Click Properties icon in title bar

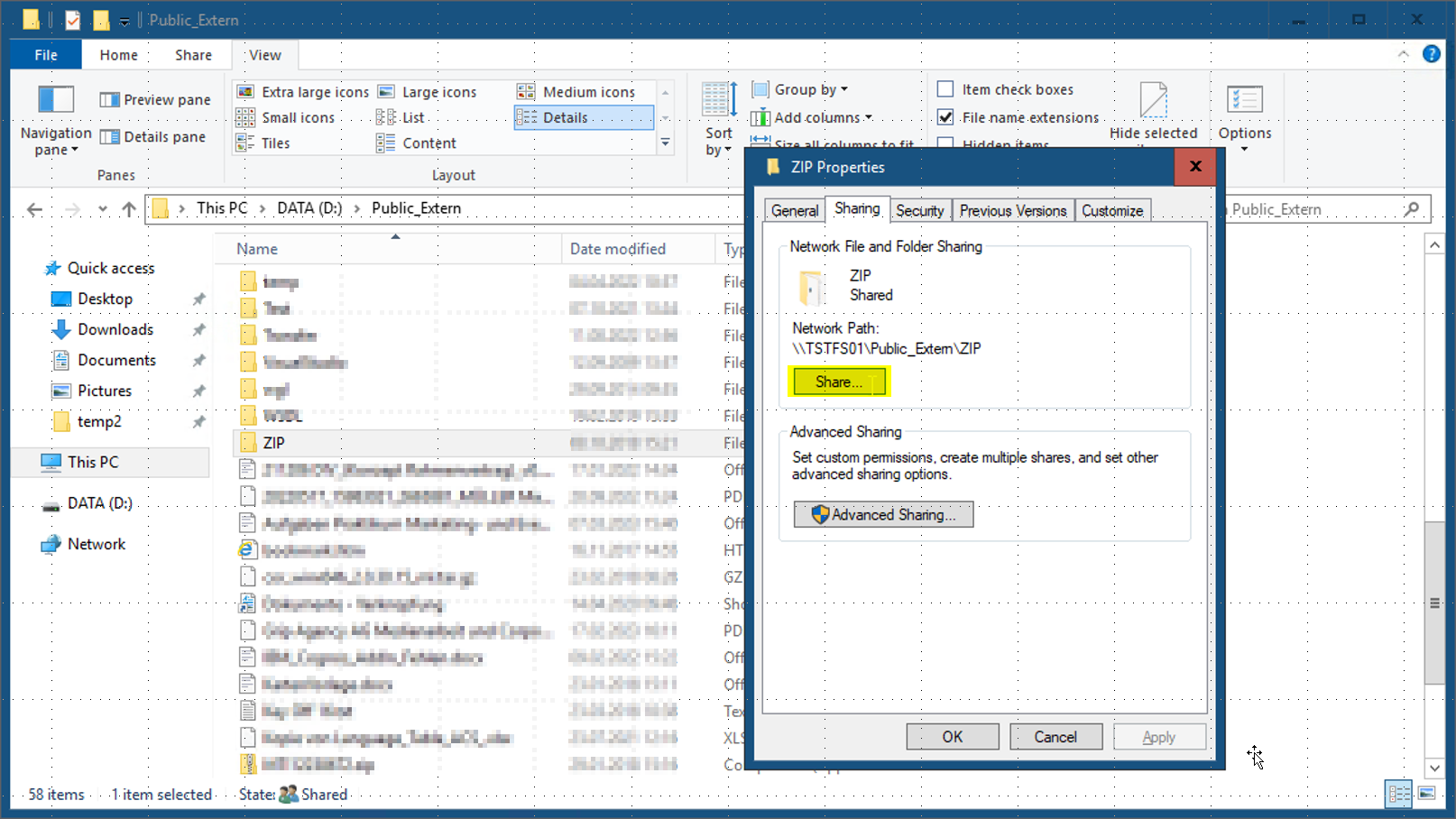(x=73, y=20)
